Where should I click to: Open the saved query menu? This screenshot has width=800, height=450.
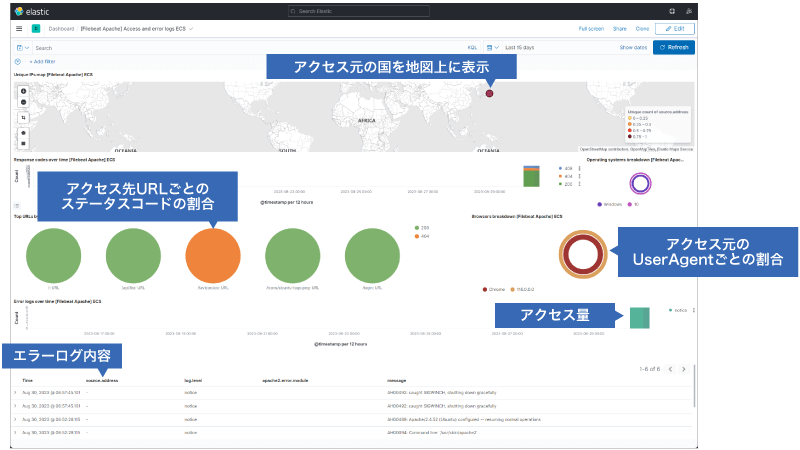22,47
